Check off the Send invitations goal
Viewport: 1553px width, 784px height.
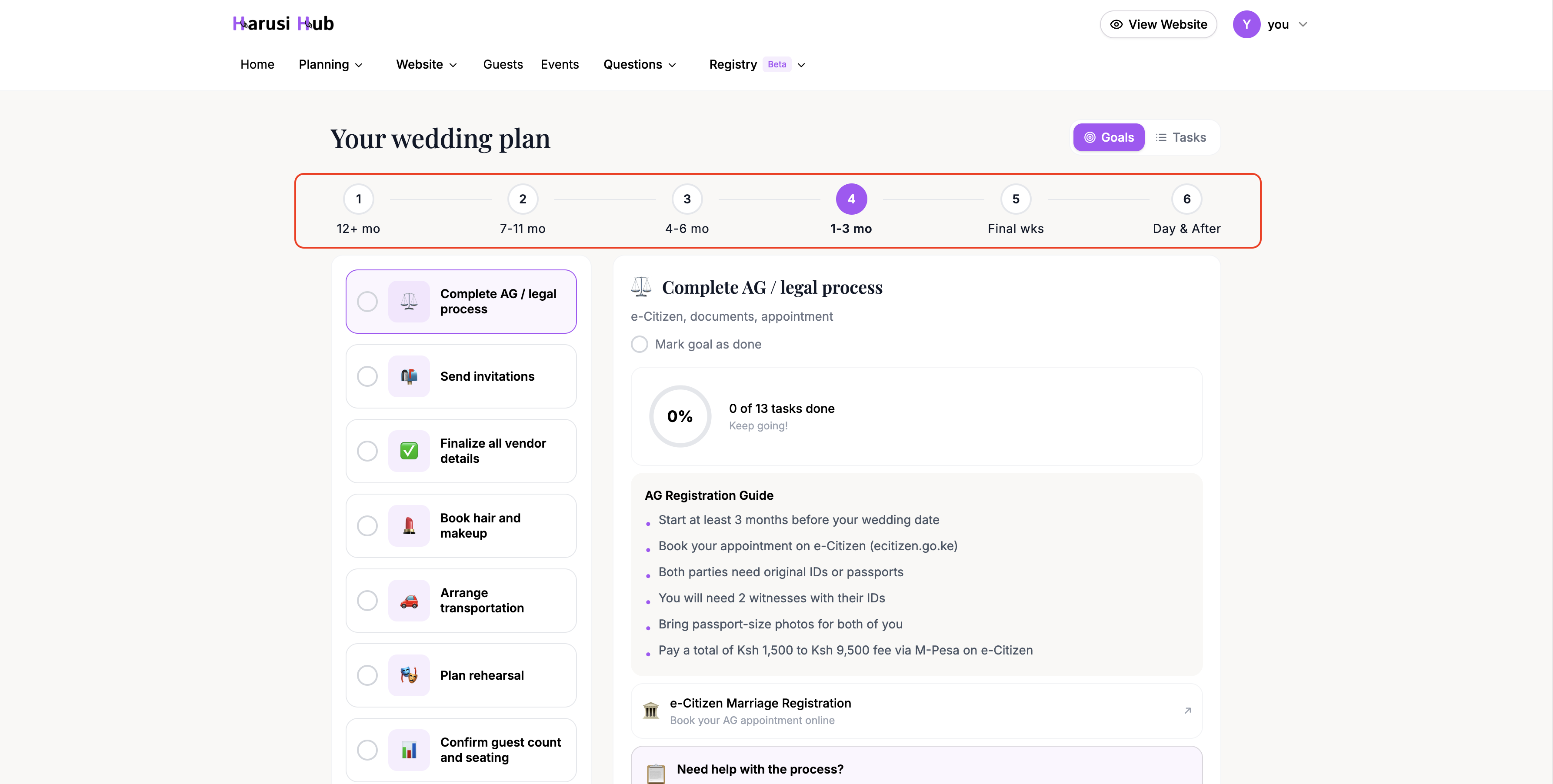pyautogui.click(x=367, y=376)
